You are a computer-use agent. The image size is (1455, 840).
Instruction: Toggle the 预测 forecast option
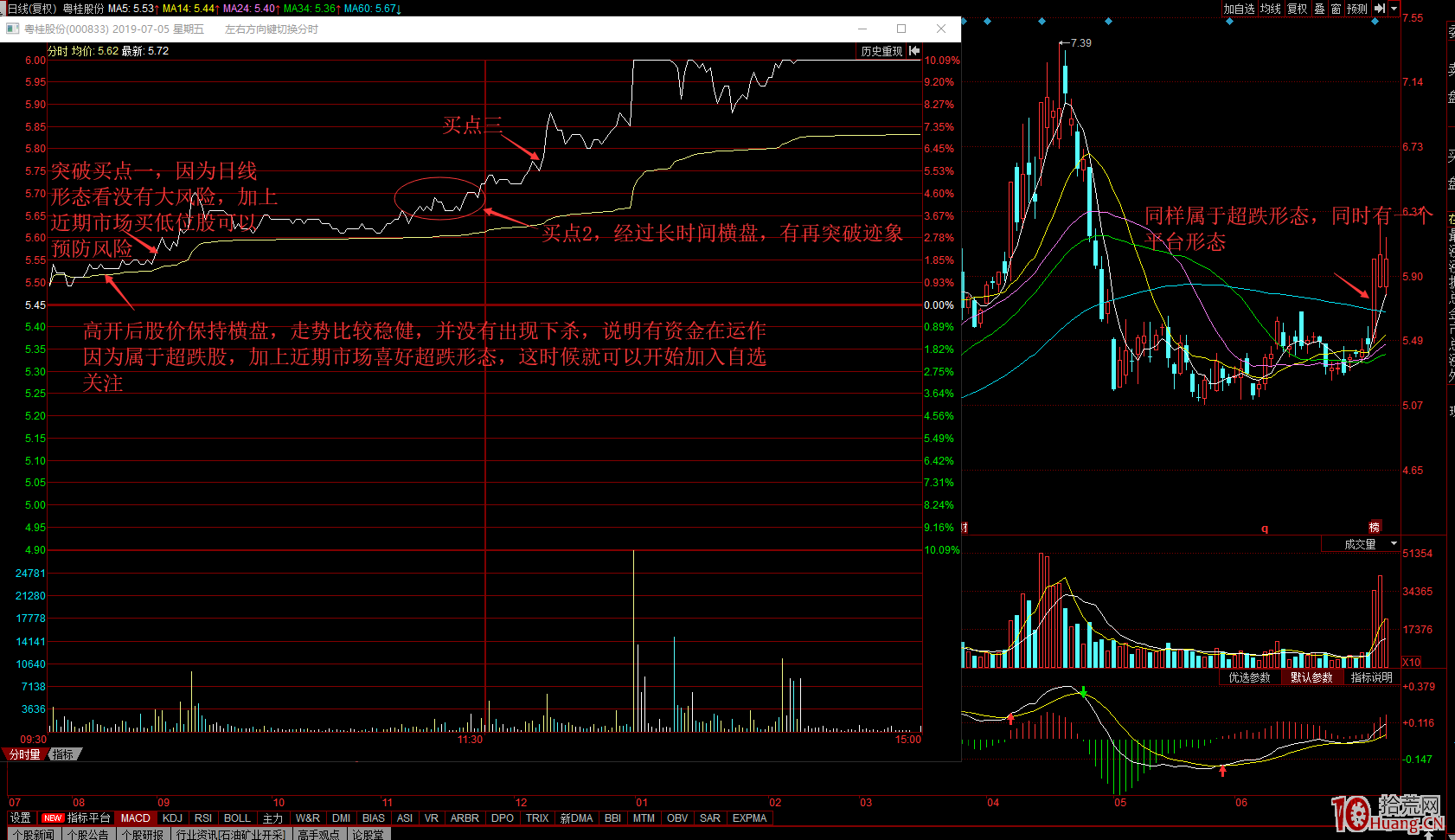click(x=1356, y=9)
